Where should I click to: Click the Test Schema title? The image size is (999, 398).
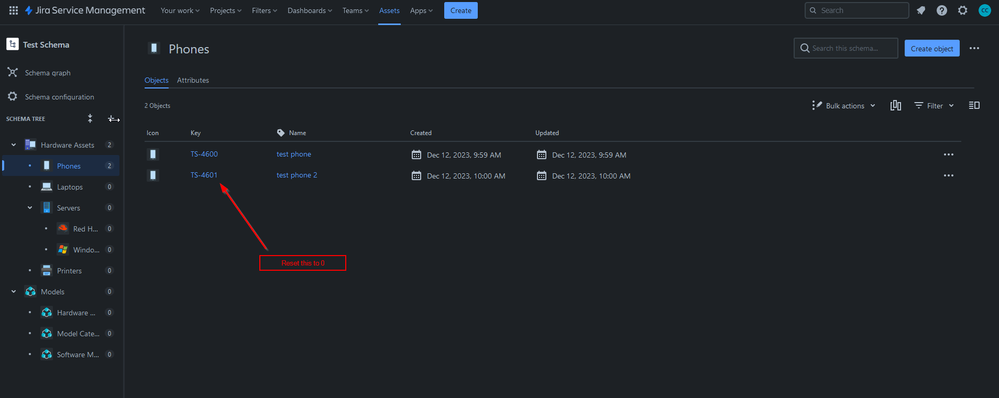coord(47,45)
